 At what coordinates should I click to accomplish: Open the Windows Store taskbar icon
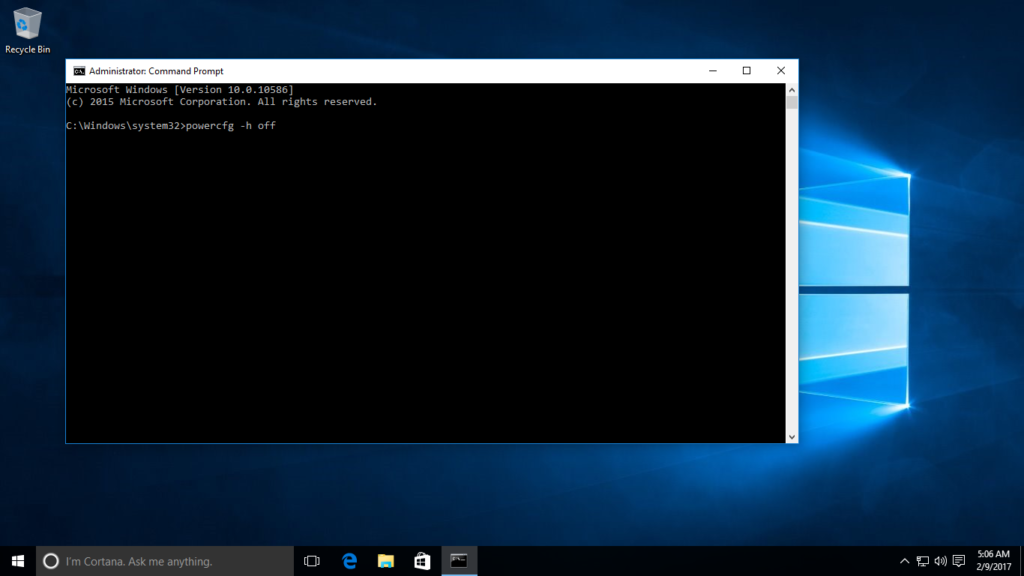click(423, 561)
